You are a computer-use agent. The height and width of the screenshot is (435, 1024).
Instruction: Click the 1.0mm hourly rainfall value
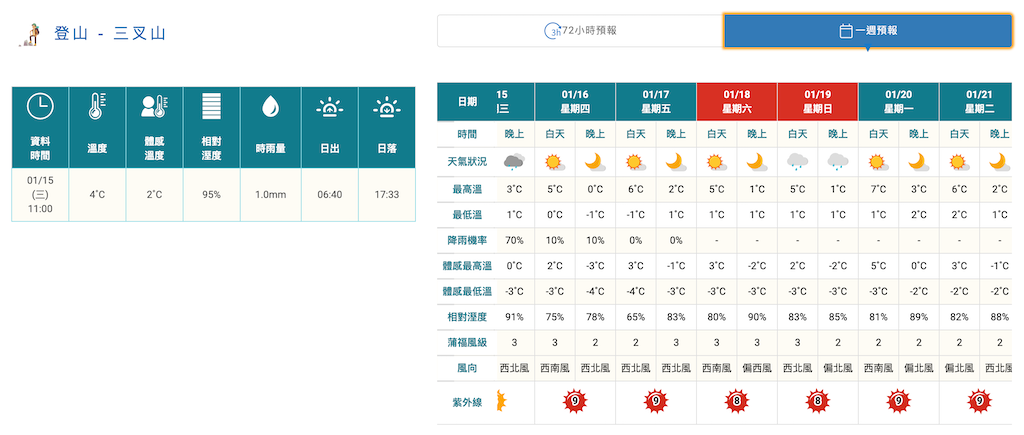point(270,195)
